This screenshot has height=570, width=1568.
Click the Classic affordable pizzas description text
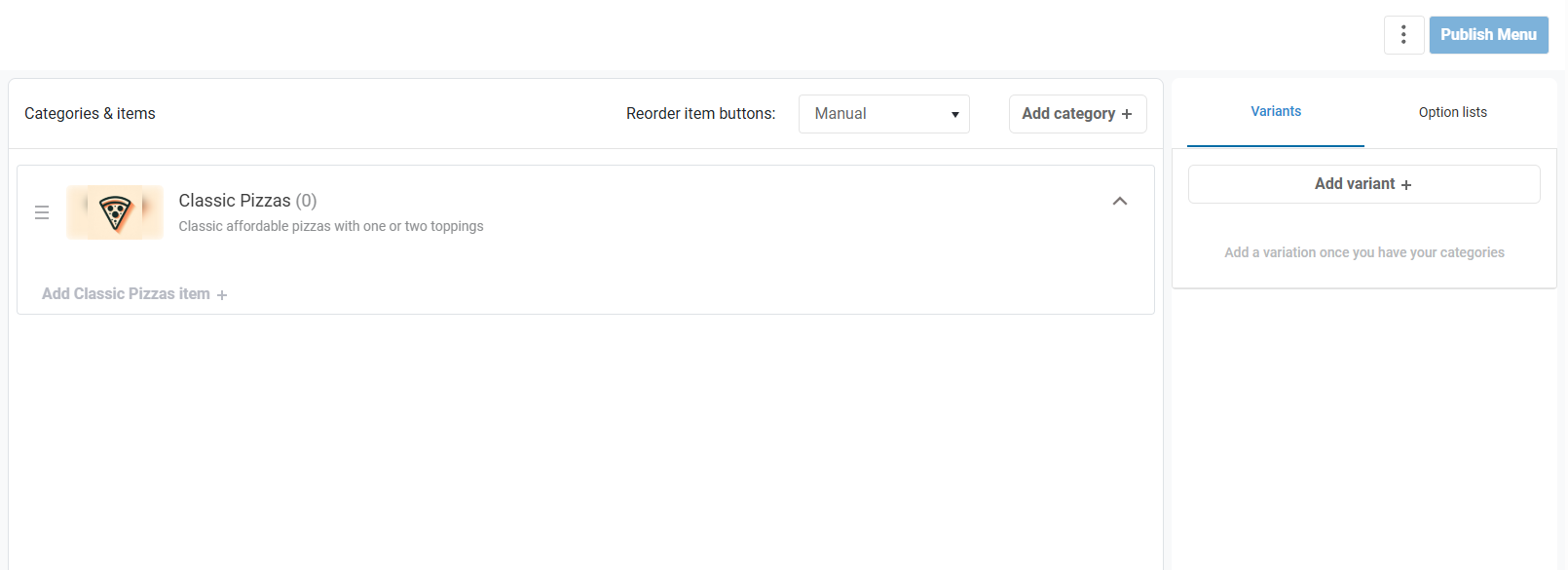331,226
